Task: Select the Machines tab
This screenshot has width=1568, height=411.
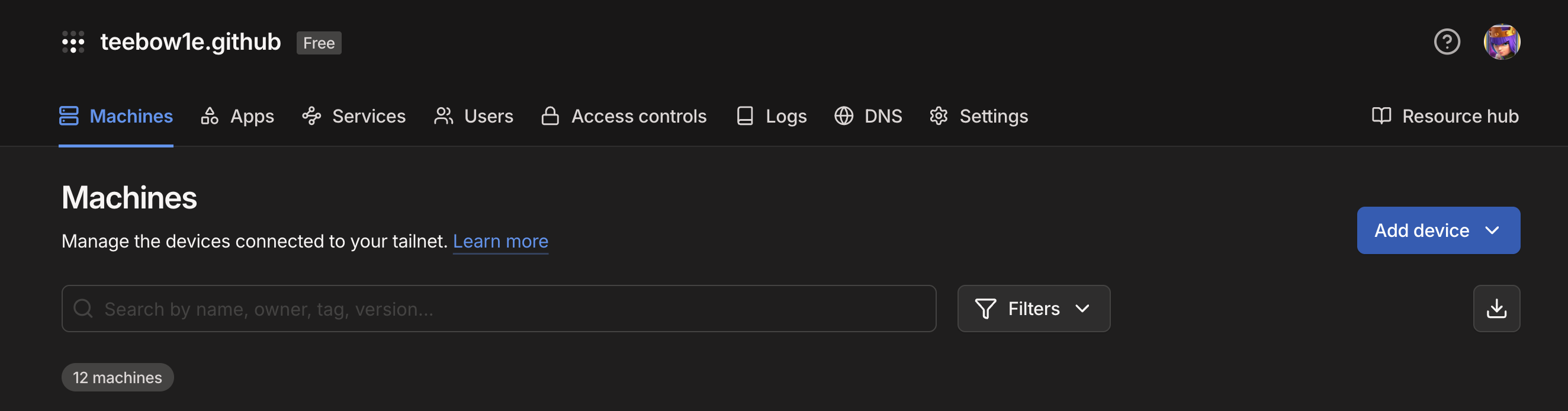Action: pos(115,115)
